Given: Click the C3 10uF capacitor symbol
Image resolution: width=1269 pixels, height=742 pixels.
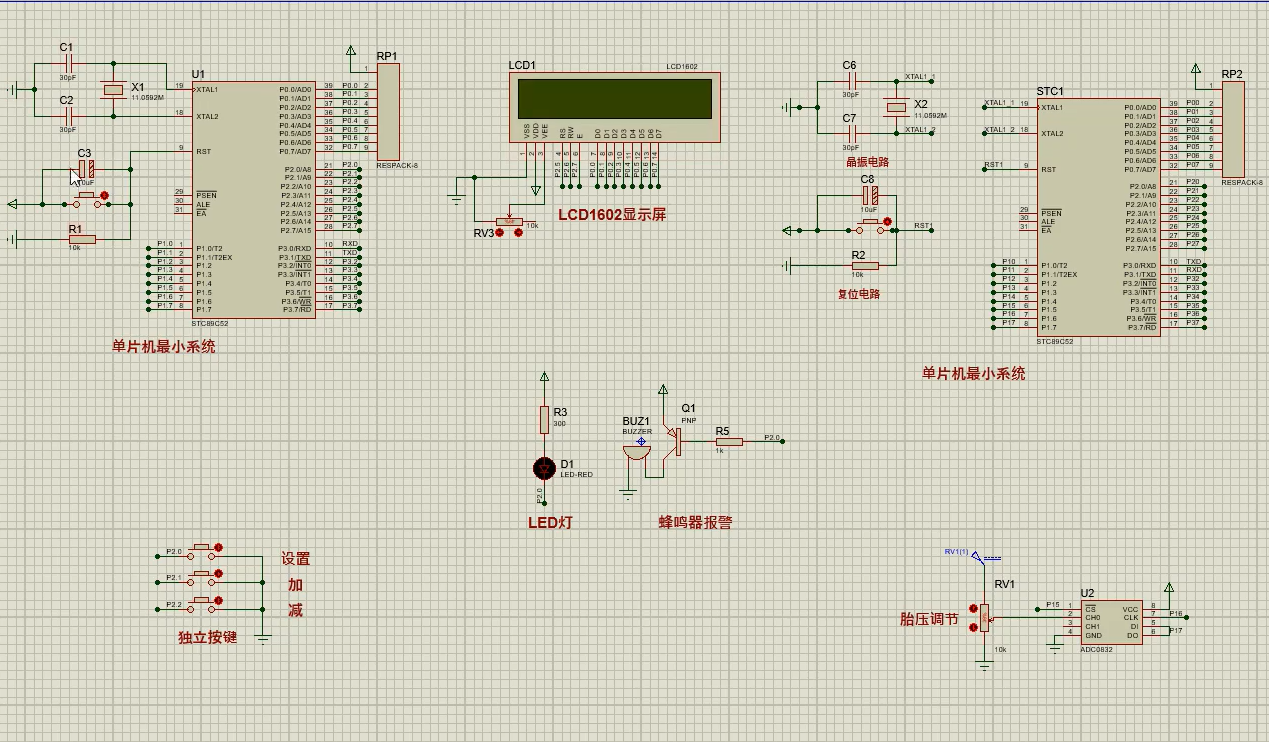Looking at the screenshot, I should coord(86,170).
